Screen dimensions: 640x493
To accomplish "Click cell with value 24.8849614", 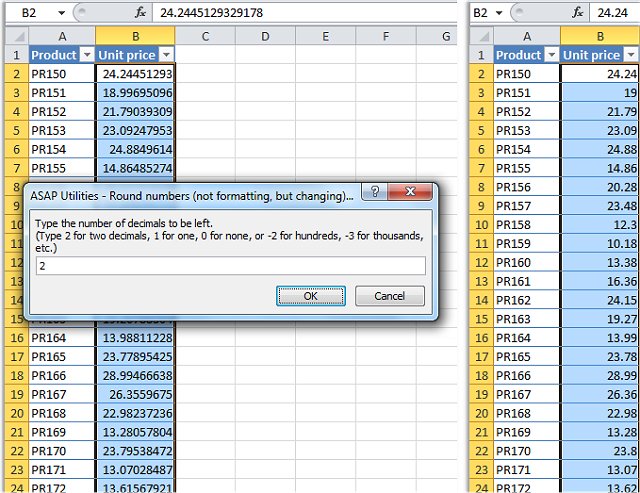I will 135,149.
